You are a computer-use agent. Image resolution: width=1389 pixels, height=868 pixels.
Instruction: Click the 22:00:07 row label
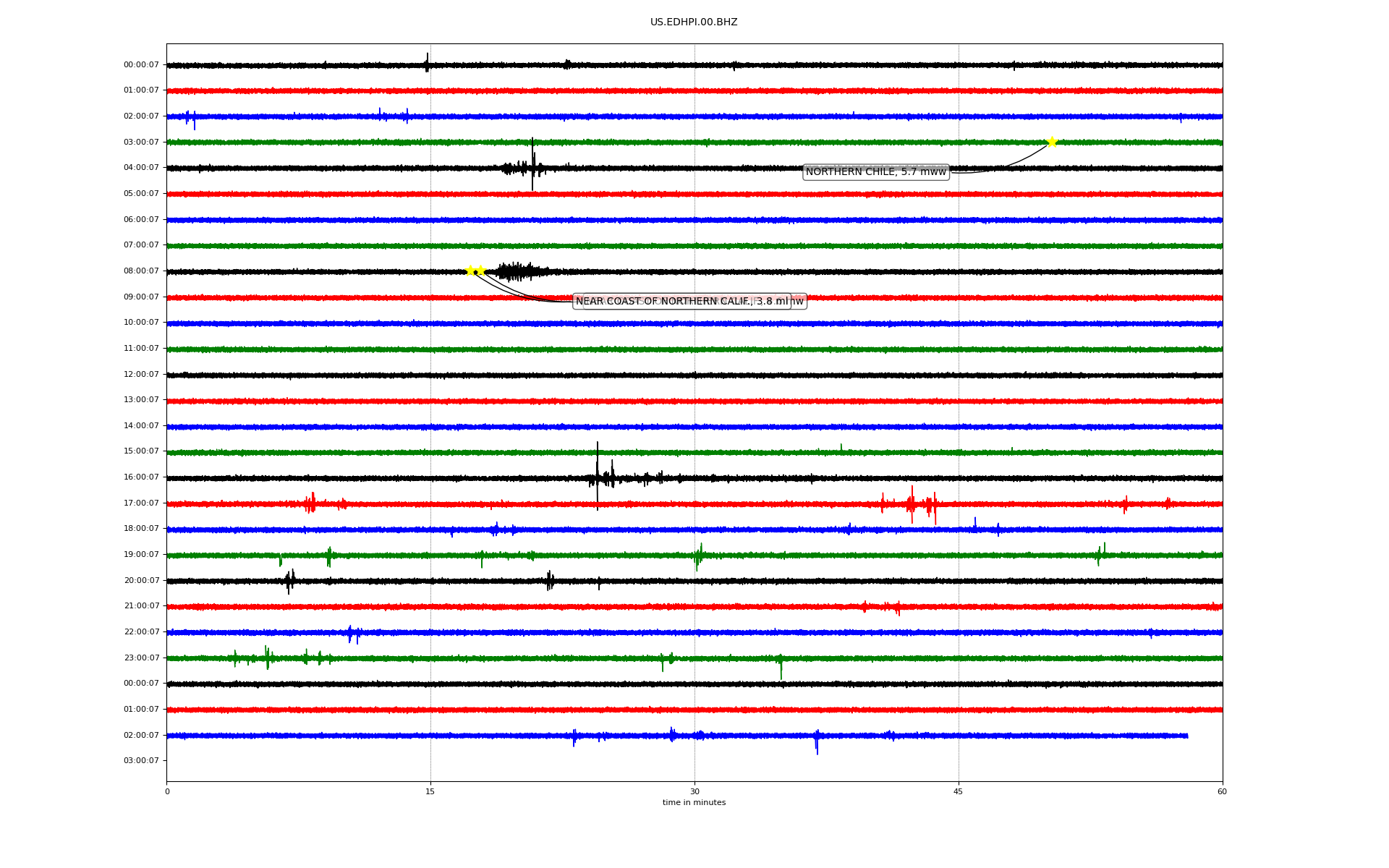pos(141,632)
